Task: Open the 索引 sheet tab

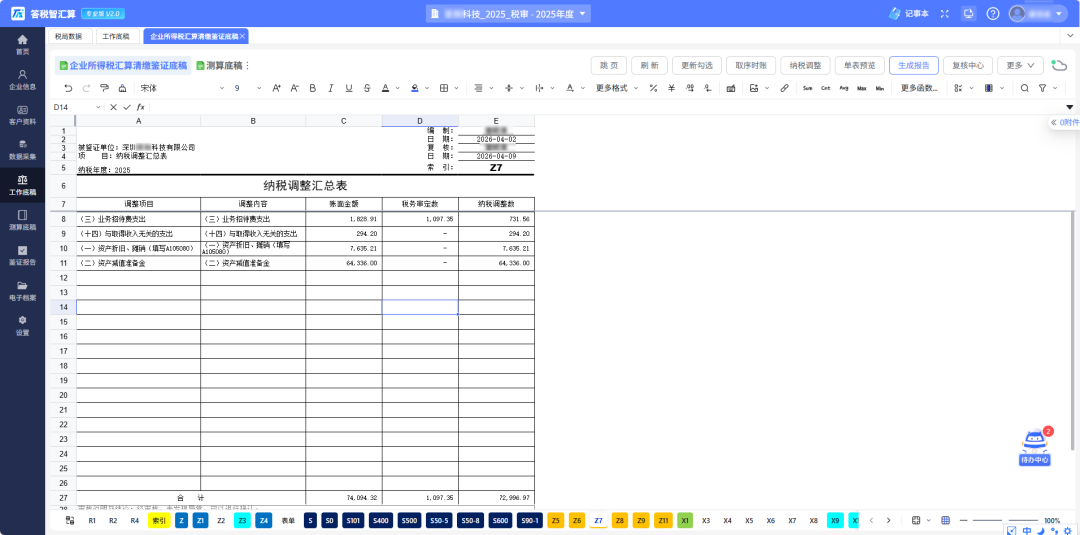Action: click(159, 521)
